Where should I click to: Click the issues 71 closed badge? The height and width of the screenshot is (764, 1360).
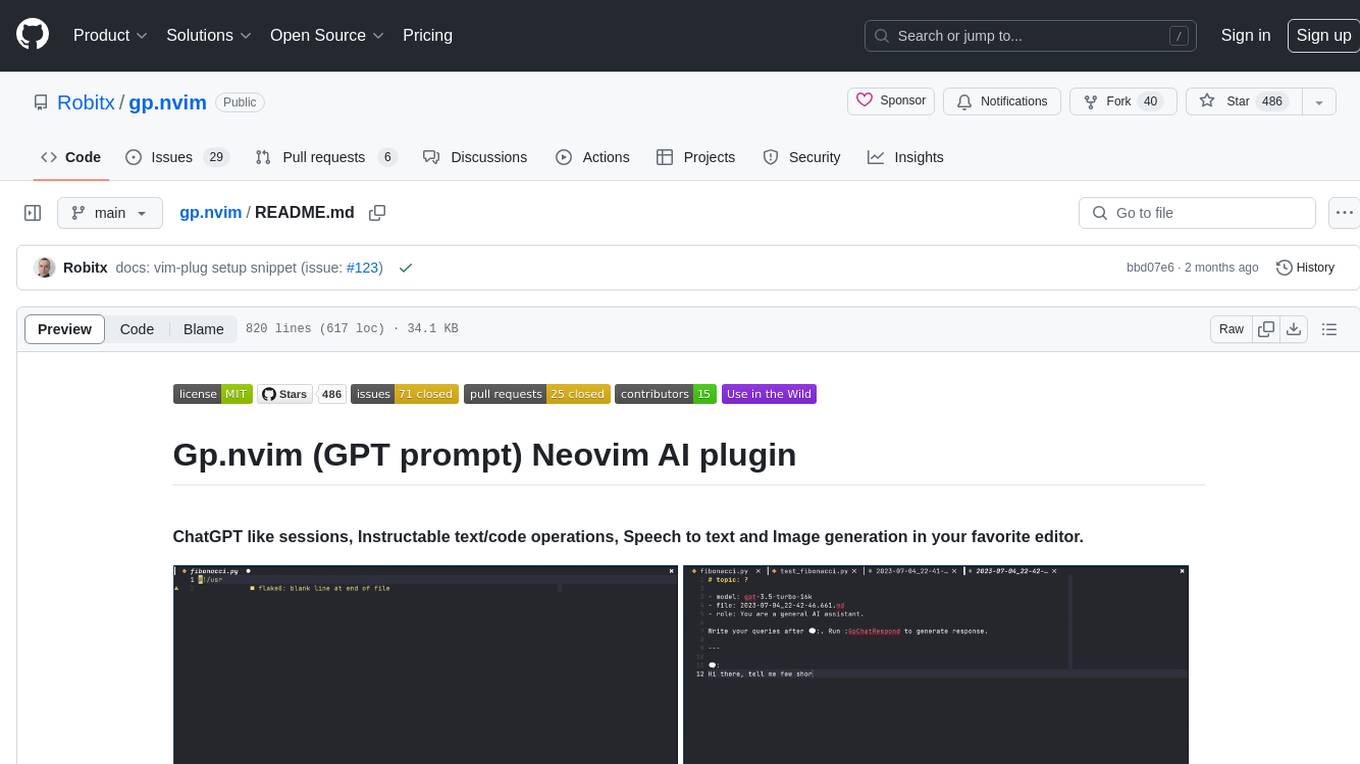pyautogui.click(x=405, y=394)
